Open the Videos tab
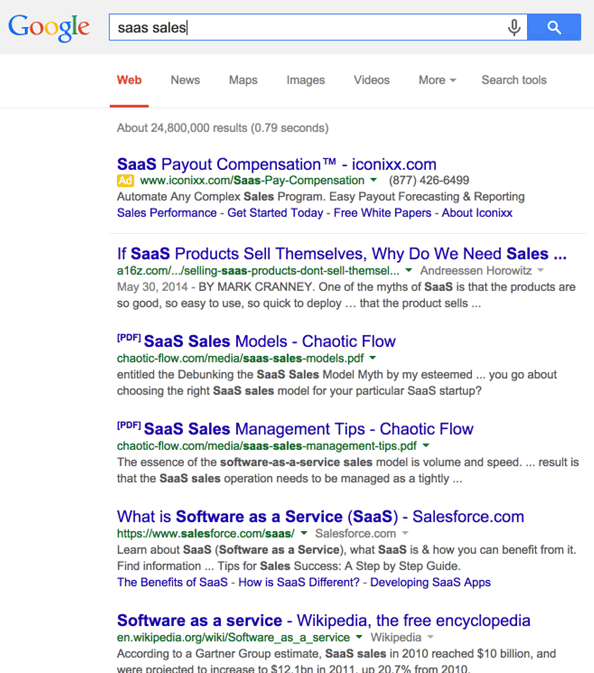This screenshot has width=594, height=673. coord(372,80)
